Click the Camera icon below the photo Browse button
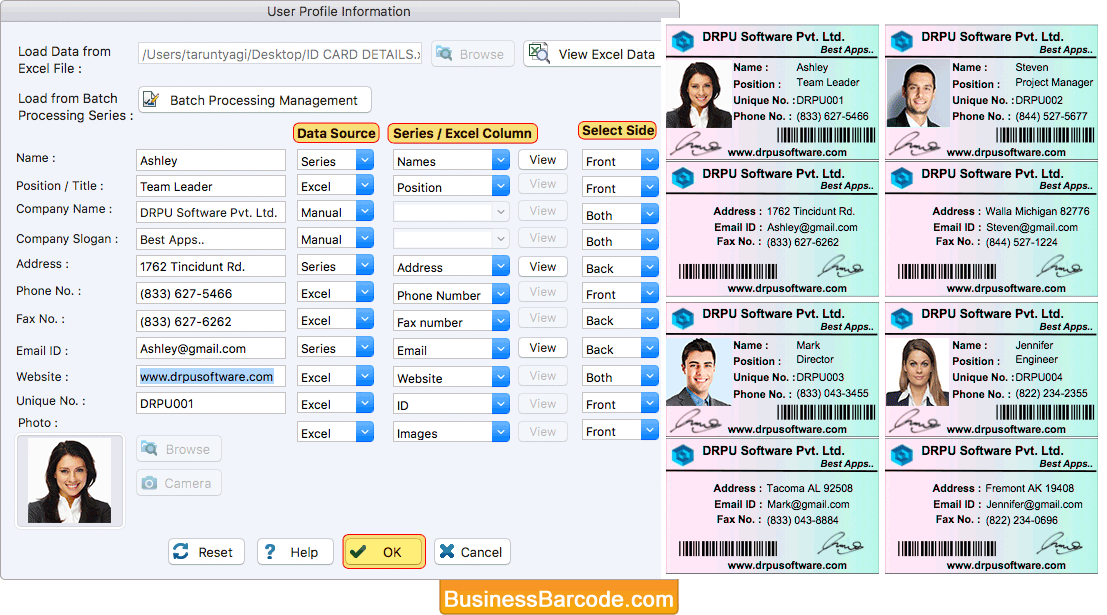This screenshot has width=1107, height=615. coord(149,483)
